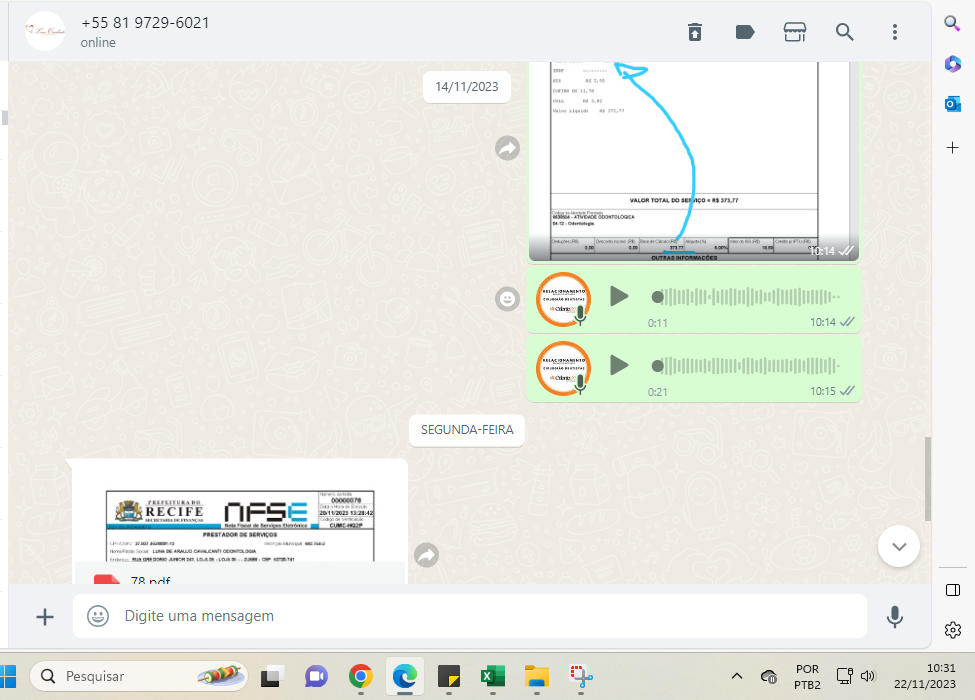Screen dimensions: 975x700
Task: Click the chat scrollbar thumb
Action: tap(928, 479)
